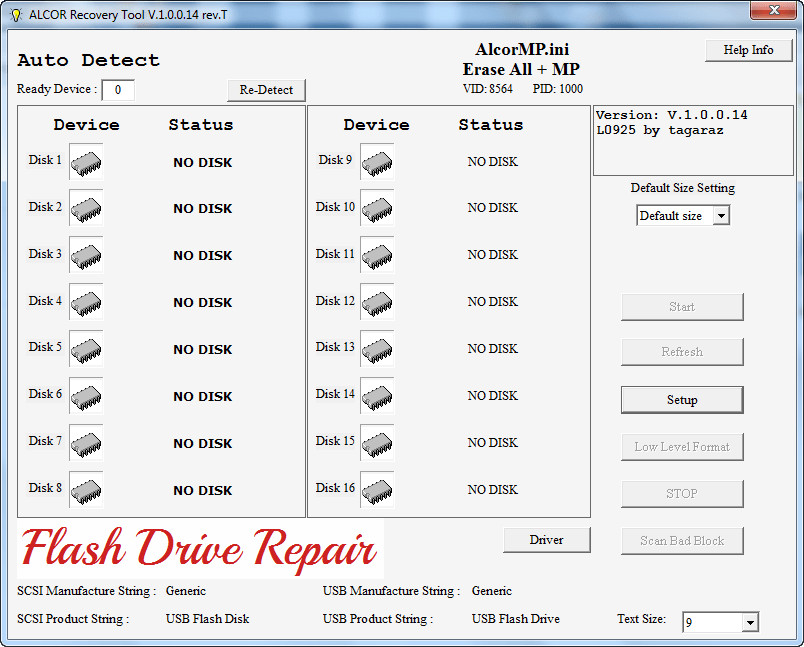Open the Help Info panel
This screenshot has height=647, width=804.
[x=748, y=49]
